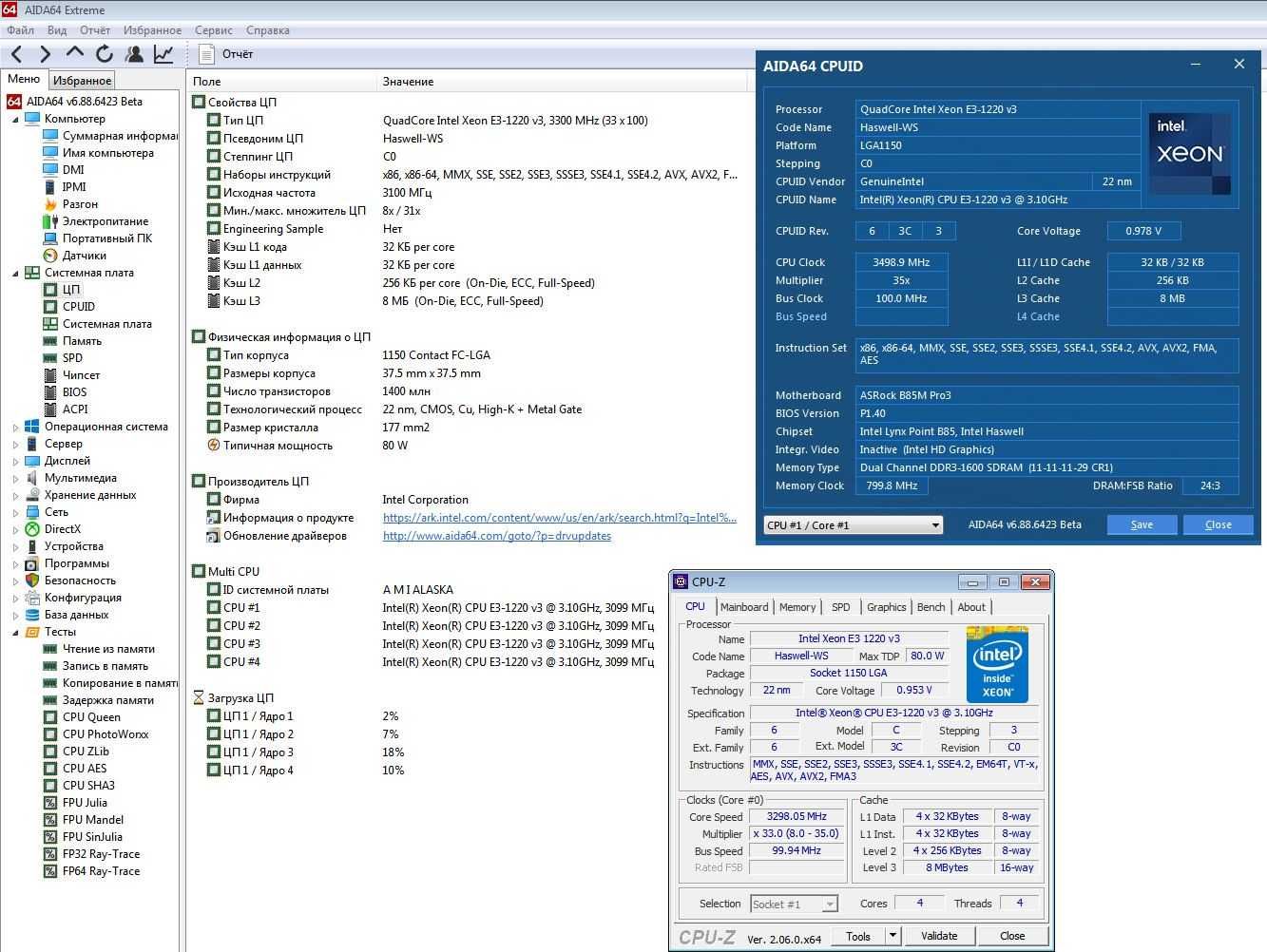This screenshot has width=1267, height=952.
Task: Open the FP64 Ray-Trace benchmark
Action: [x=101, y=871]
